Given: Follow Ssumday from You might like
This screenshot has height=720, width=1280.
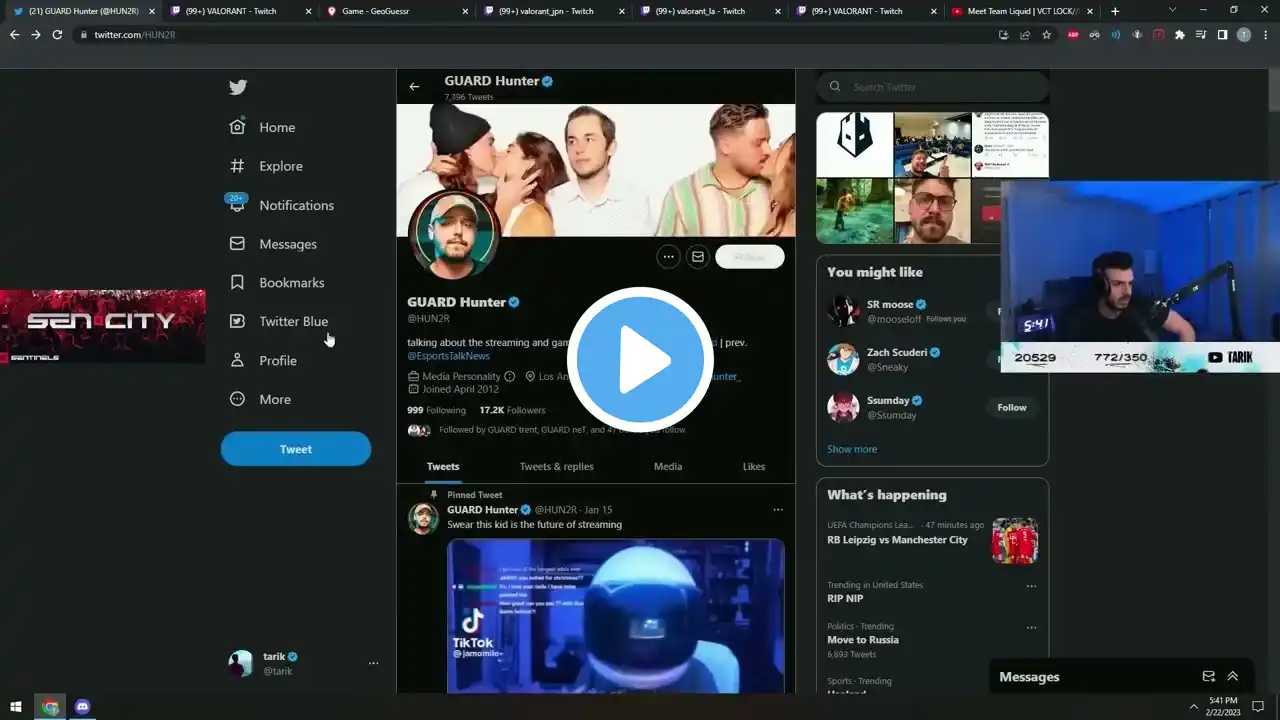Looking at the screenshot, I should tap(1011, 408).
